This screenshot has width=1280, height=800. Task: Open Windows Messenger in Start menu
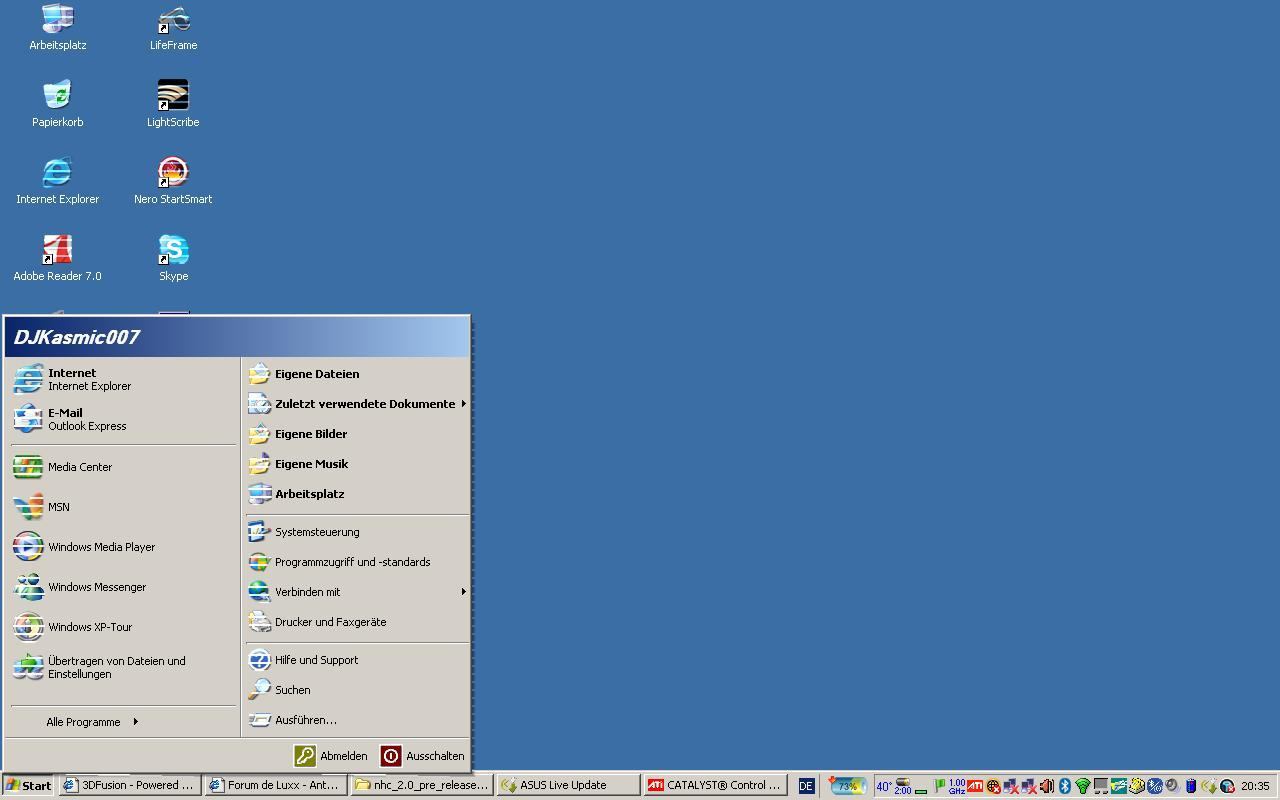[123, 587]
